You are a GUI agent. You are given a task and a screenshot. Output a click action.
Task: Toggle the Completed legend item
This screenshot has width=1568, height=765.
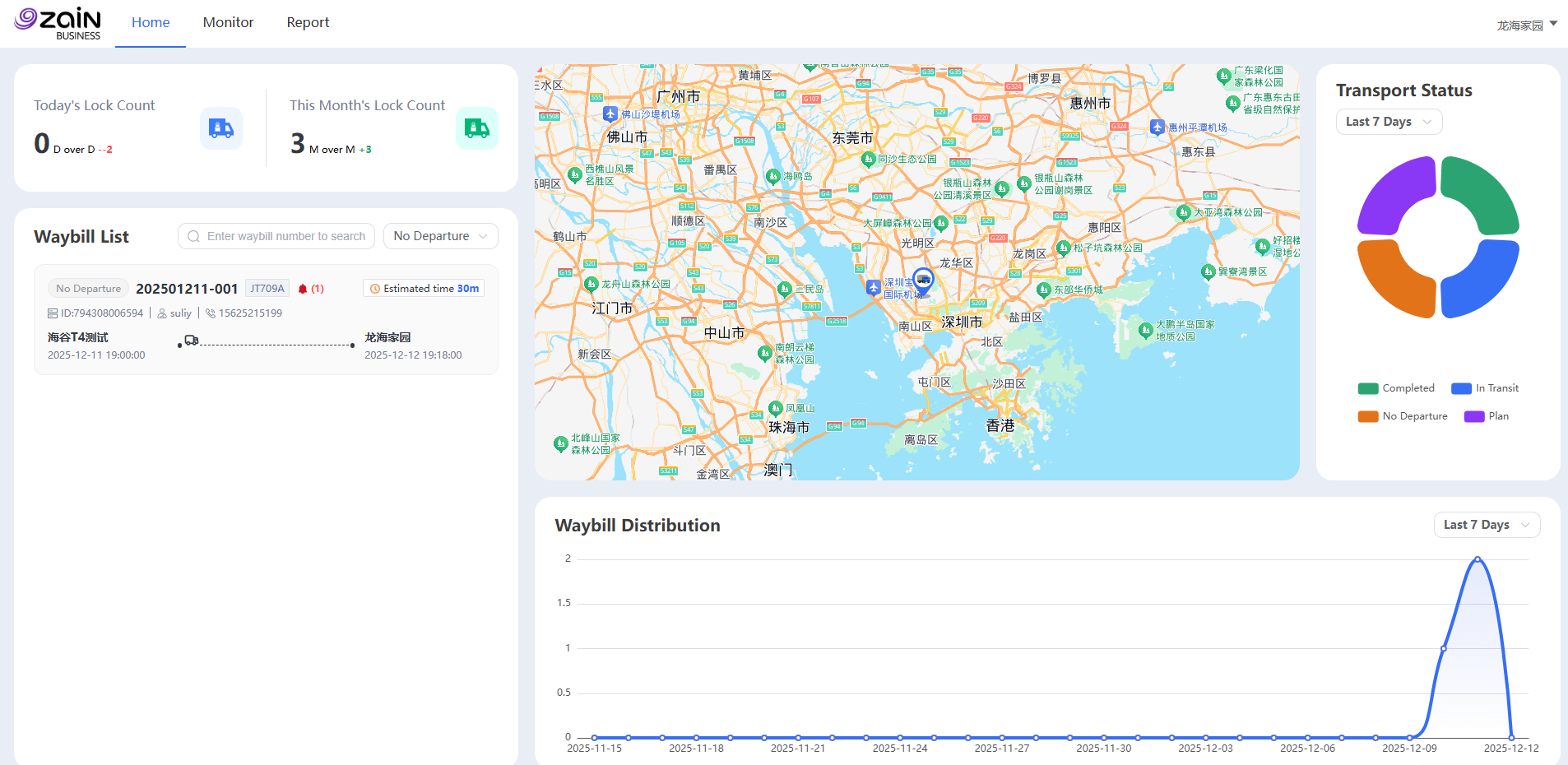click(1396, 388)
